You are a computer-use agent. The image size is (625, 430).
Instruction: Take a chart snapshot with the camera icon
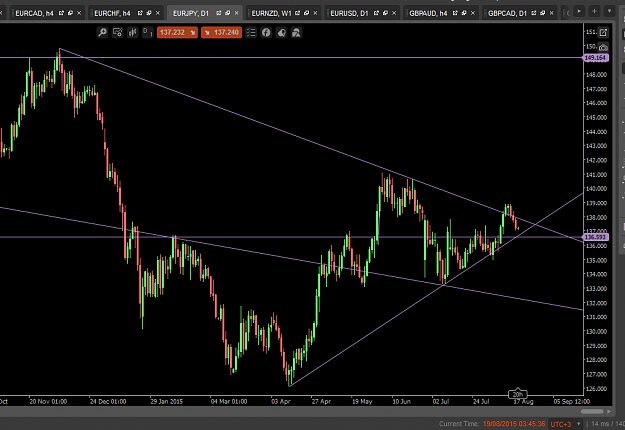[603, 47]
